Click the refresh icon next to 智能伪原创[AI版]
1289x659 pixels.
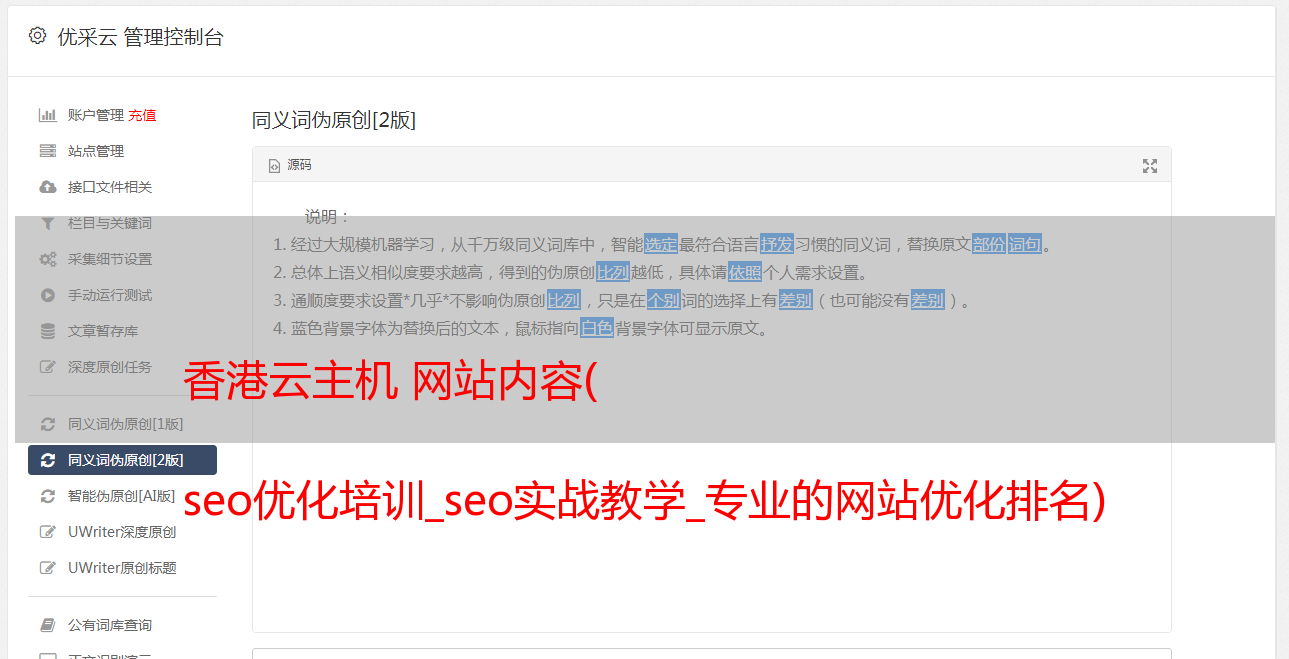point(47,496)
